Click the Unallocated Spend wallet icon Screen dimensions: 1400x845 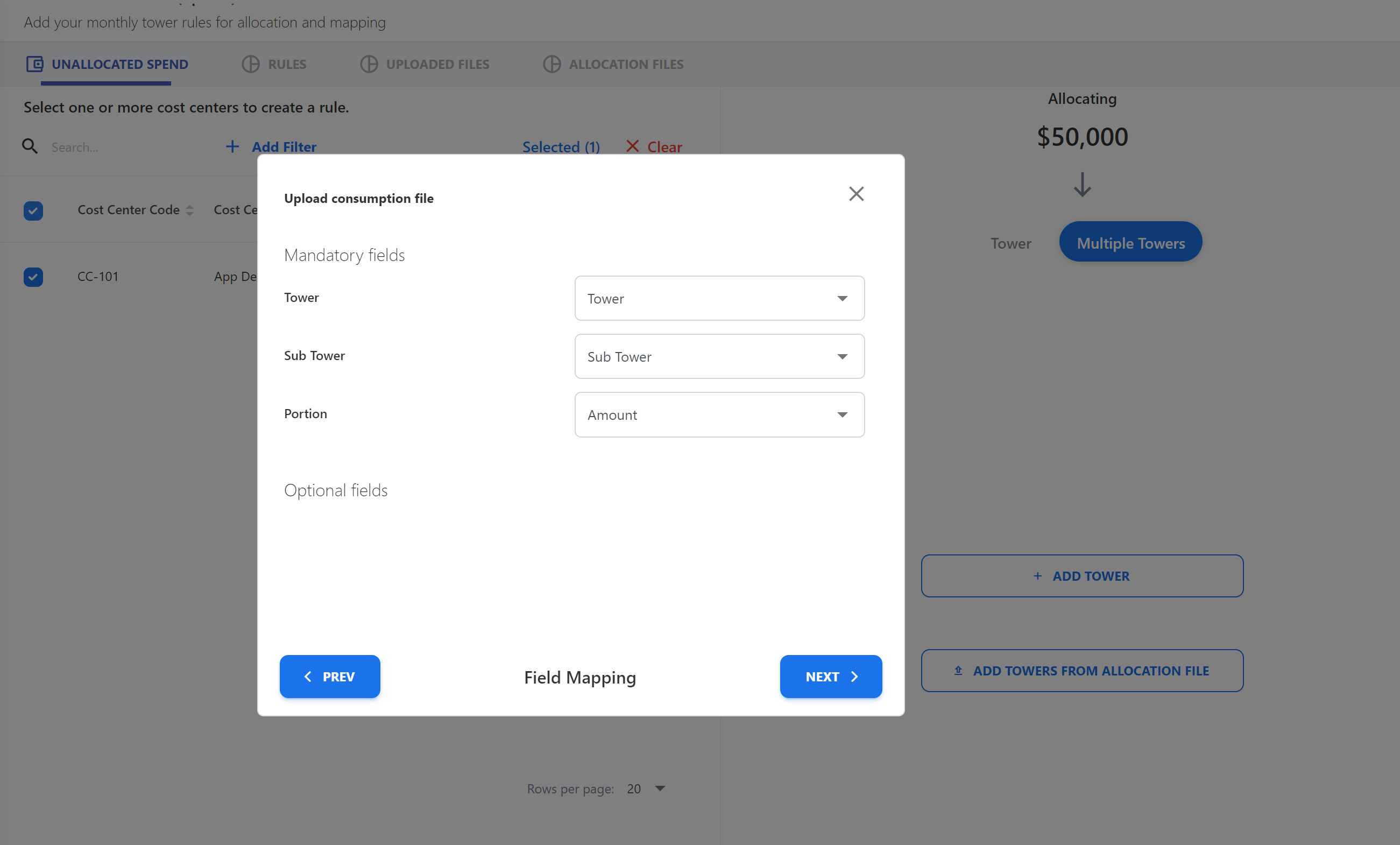(x=34, y=64)
